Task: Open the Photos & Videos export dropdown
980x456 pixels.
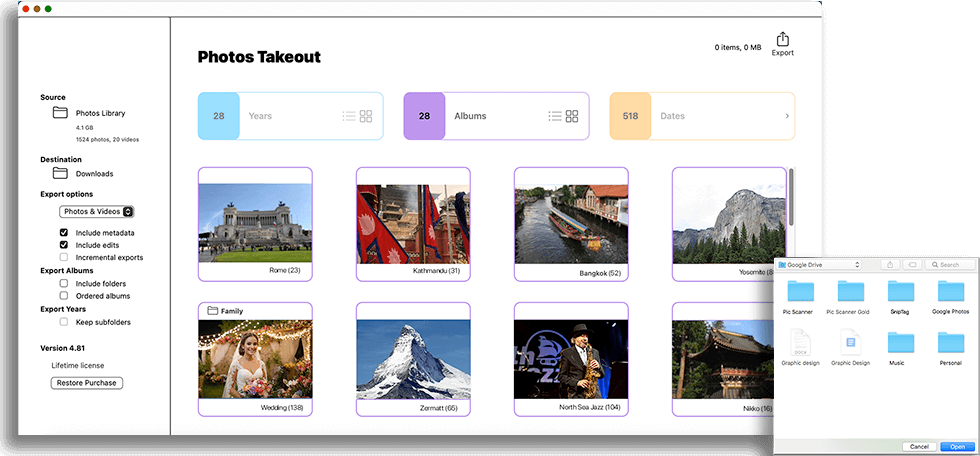Action: (x=97, y=212)
